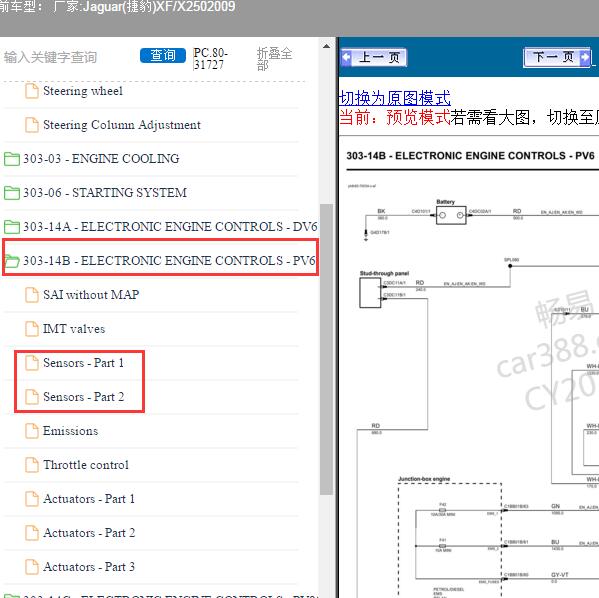Viewport: 599px width, 598px height.
Task: Open SAI without MAP document icon
Action: pos(32,295)
